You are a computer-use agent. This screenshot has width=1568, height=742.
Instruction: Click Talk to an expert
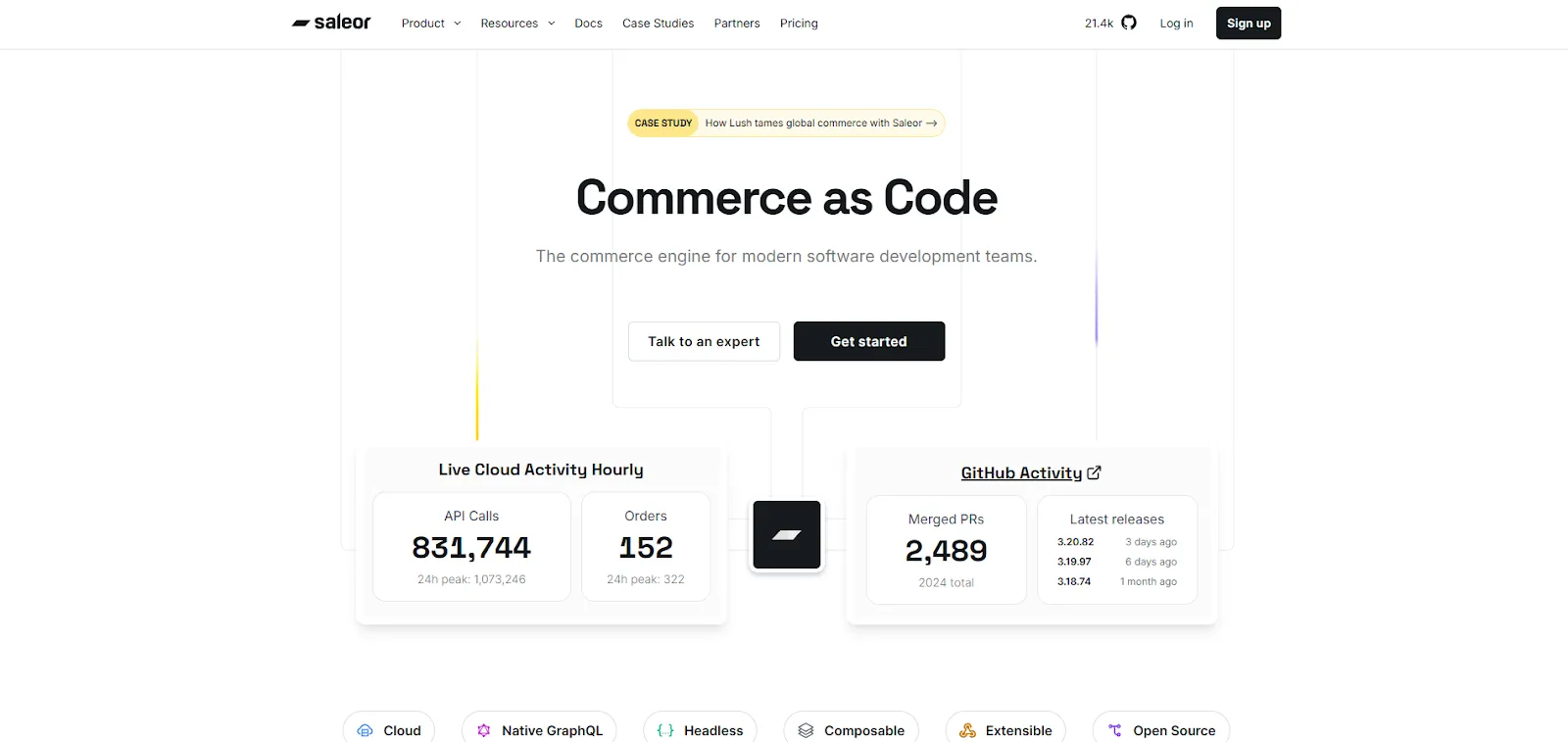(704, 341)
